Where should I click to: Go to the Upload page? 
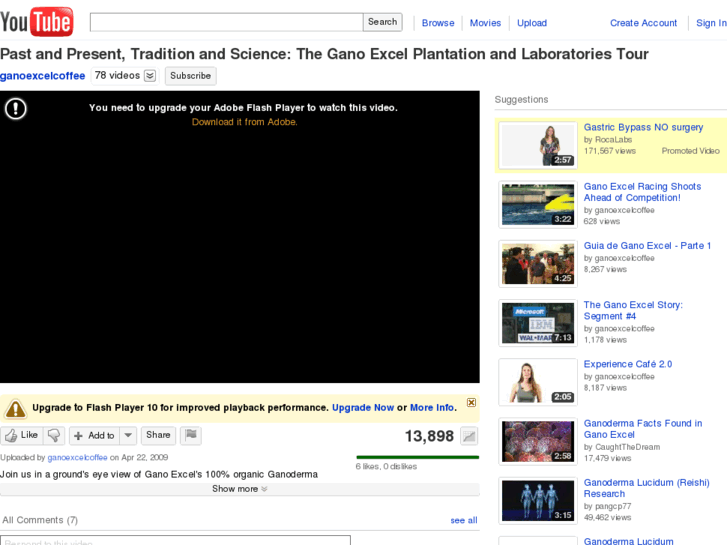tap(532, 23)
